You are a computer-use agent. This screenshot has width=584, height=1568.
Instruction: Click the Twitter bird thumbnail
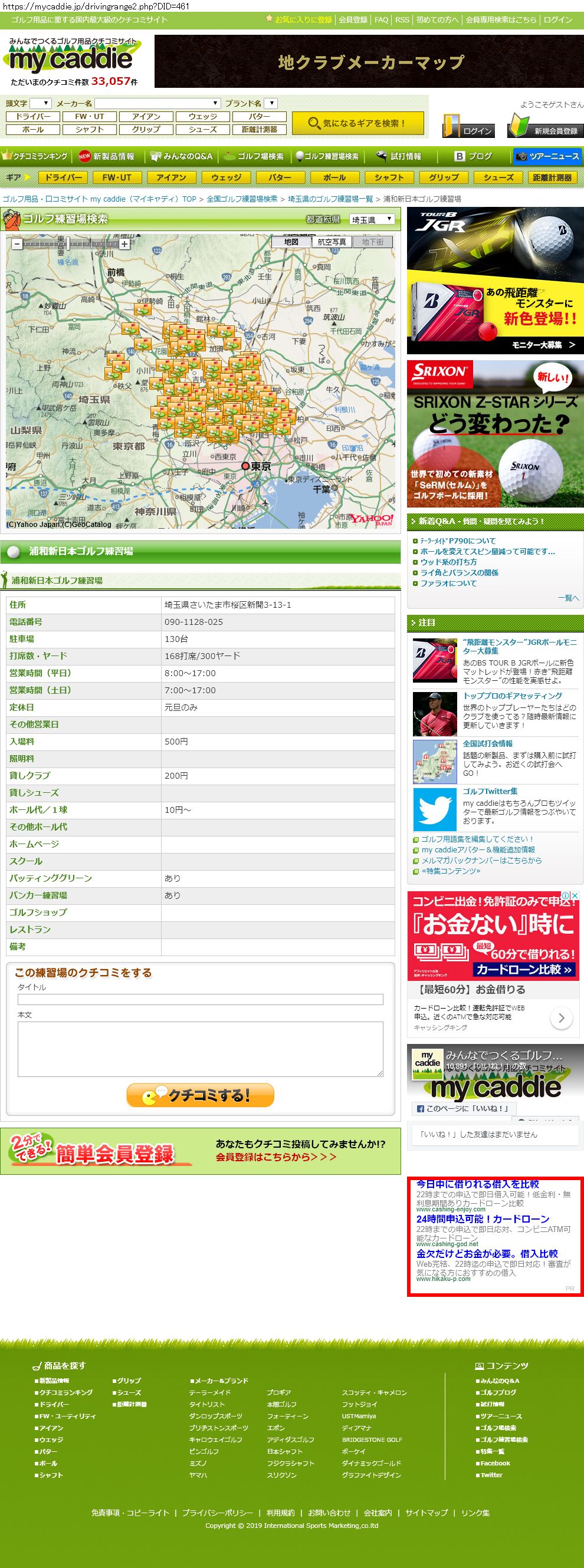(435, 809)
